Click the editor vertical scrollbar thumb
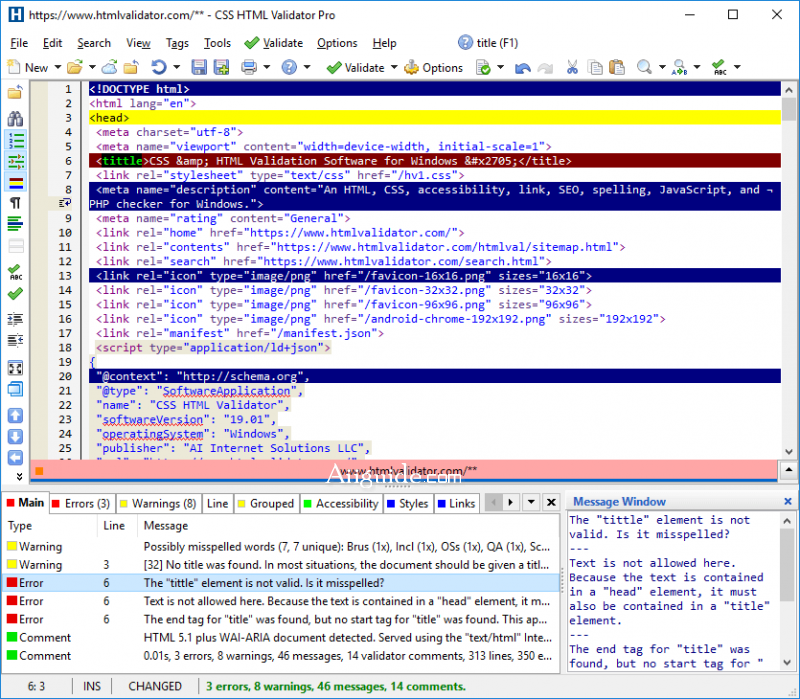 pyautogui.click(x=789, y=109)
